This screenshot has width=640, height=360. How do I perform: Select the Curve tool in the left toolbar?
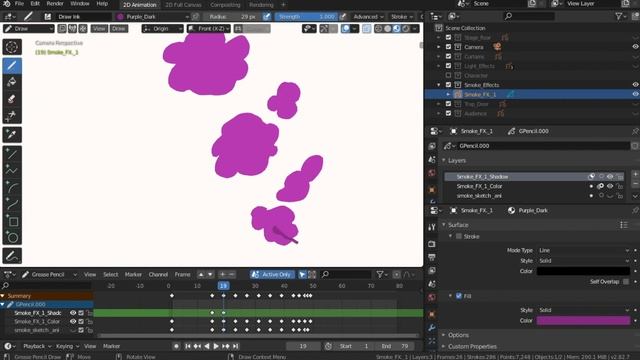click(x=12, y=204)
